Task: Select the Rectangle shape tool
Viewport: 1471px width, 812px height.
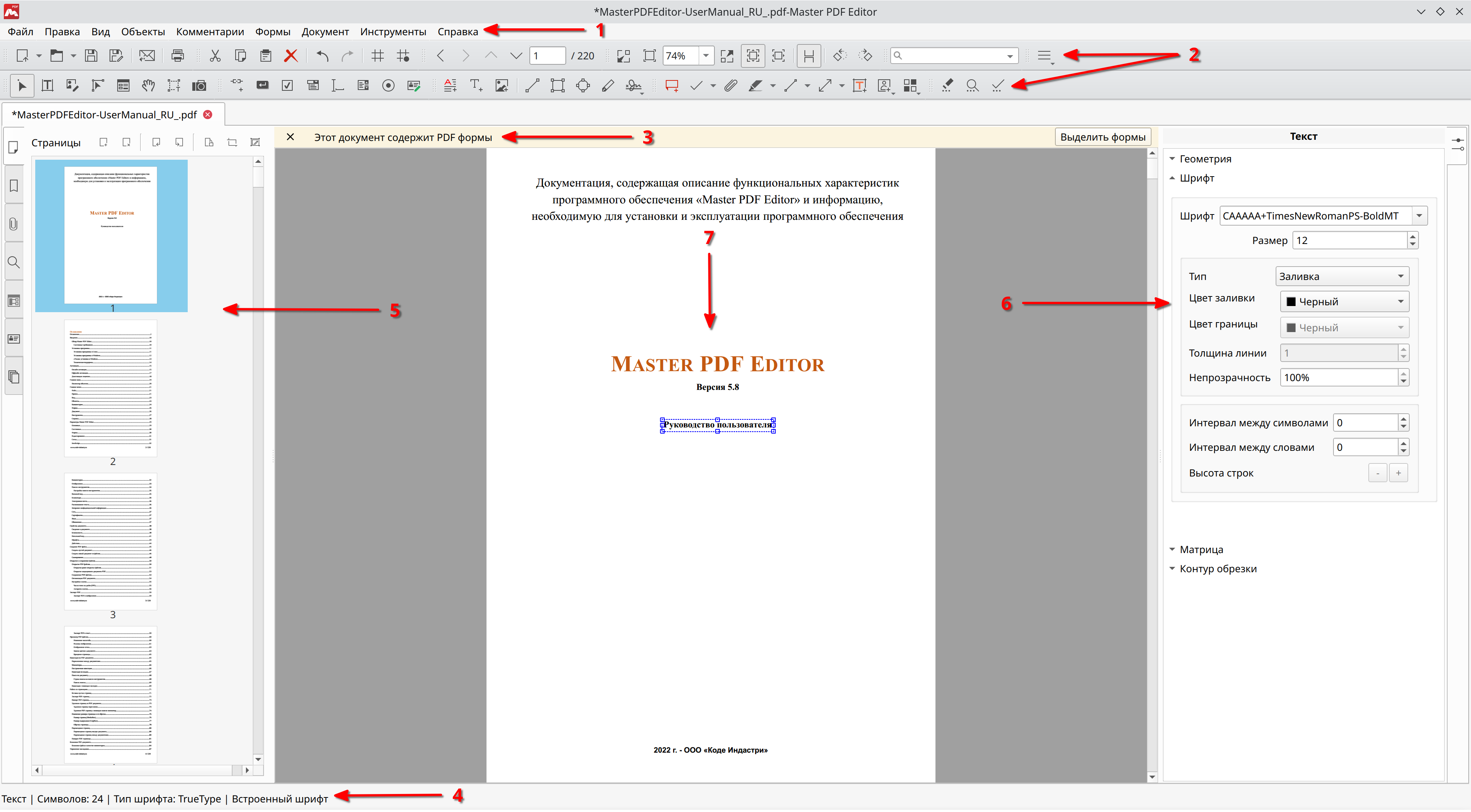Action: (557, 86)
